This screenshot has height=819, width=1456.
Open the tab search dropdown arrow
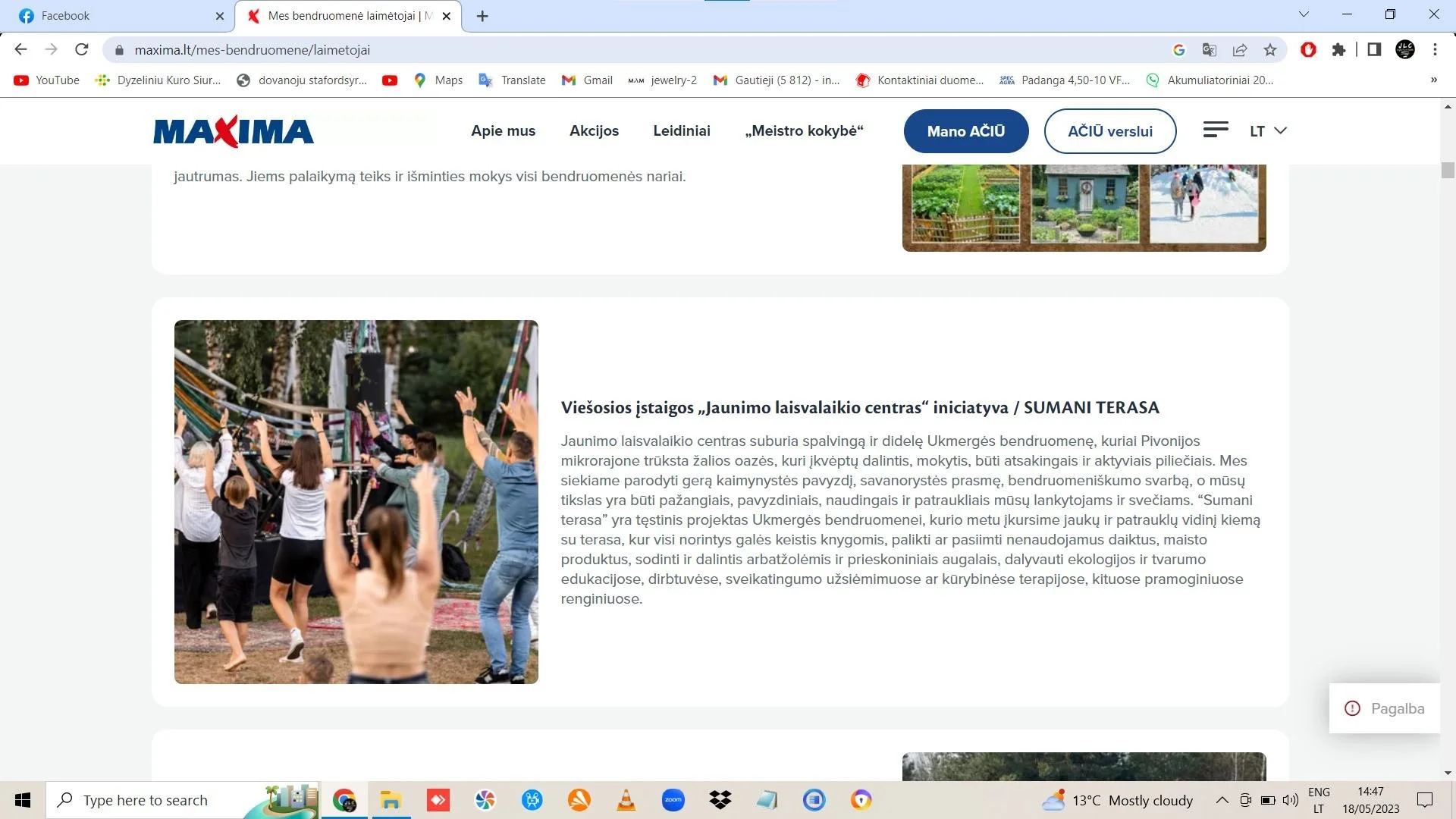pos(1304,14)
